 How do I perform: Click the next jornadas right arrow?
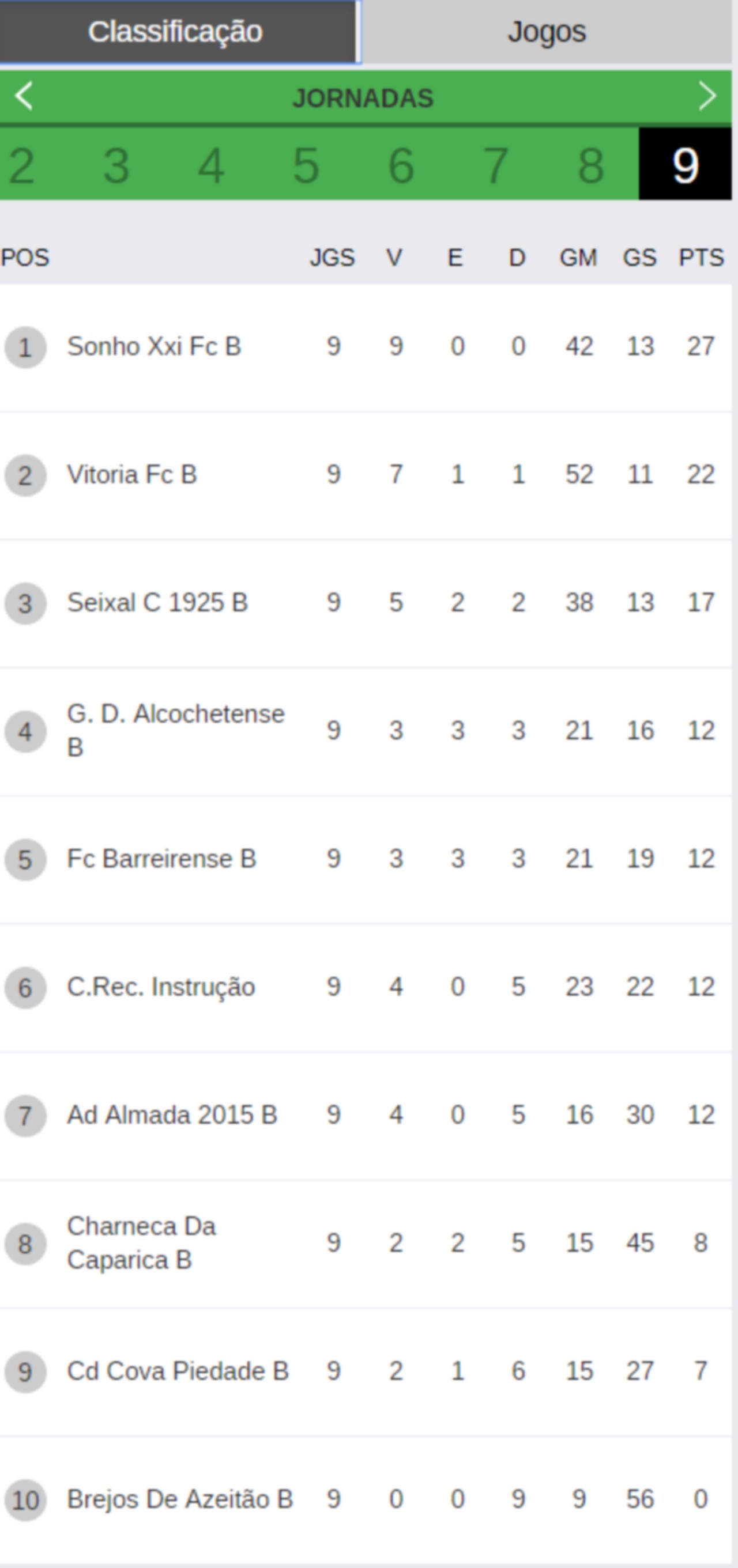point(707,96)
